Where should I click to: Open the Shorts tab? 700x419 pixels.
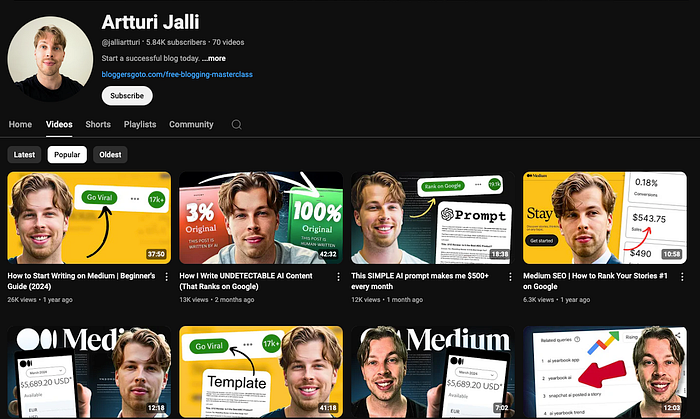tap(98, 124)
